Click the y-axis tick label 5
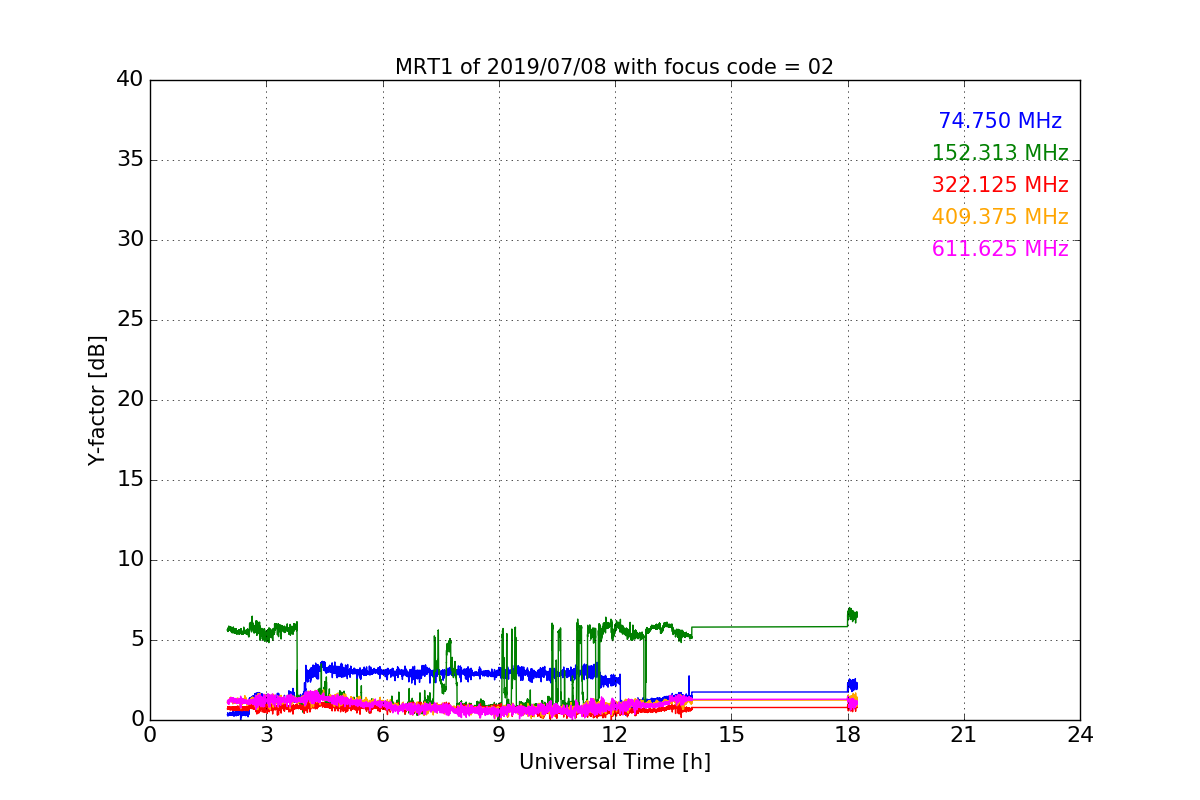Image resolution: width=1200 pixels, height=800 pixels. click(x=136, y=640)
